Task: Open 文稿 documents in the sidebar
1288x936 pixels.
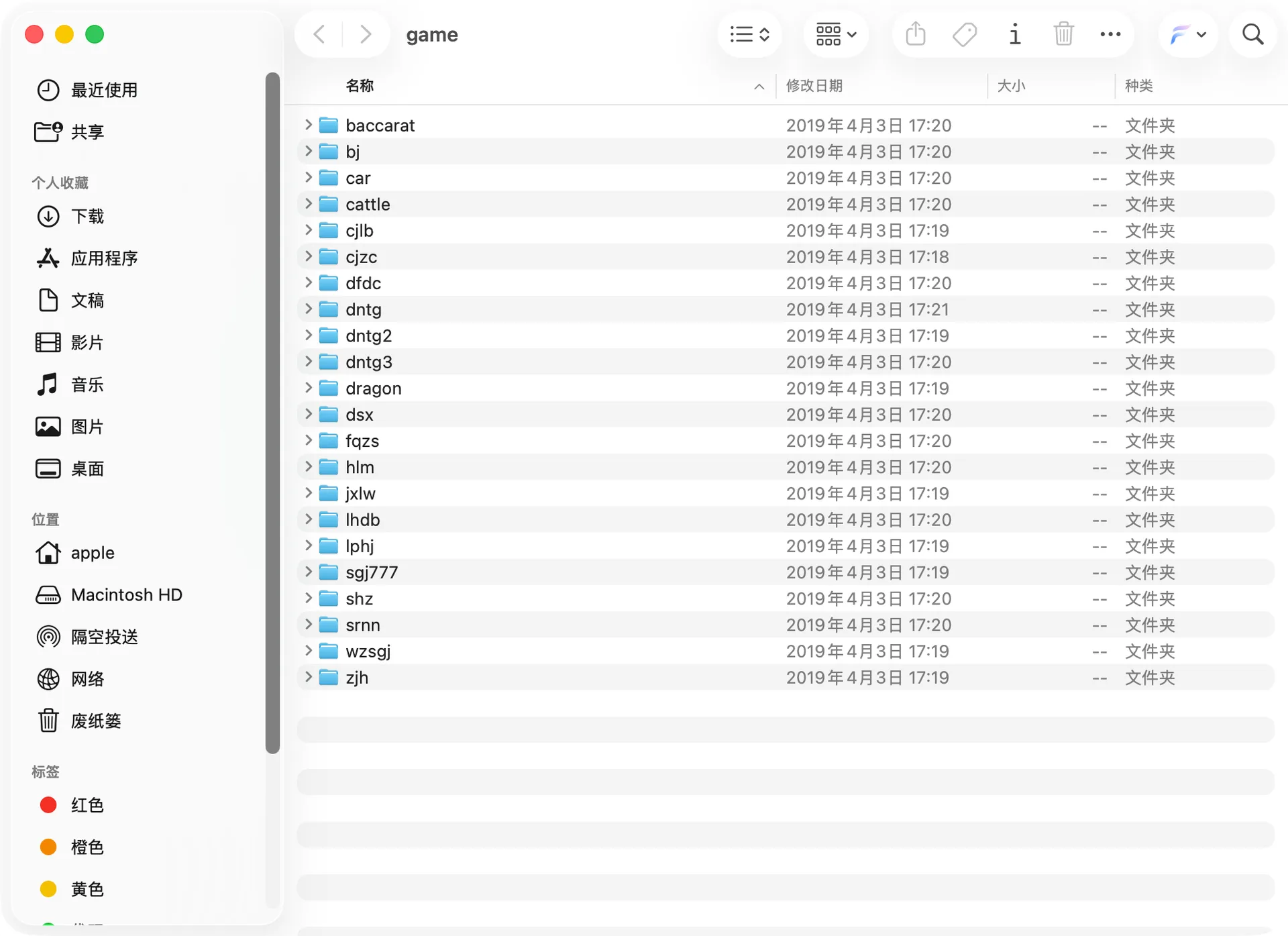Action: tap(70, 300)
